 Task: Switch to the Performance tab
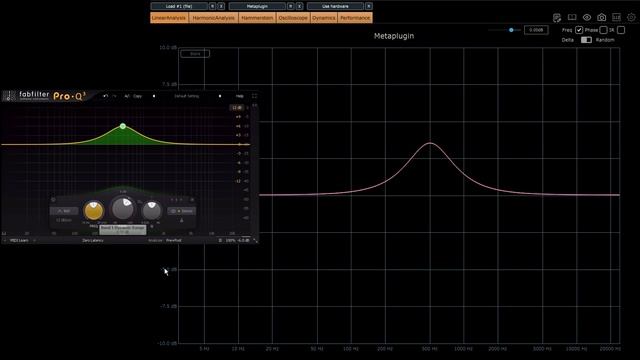355,18
